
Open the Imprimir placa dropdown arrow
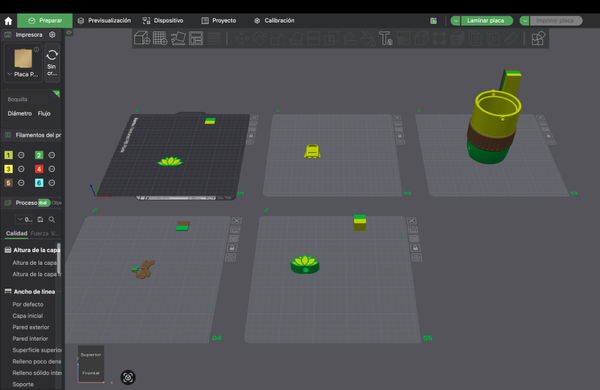pos(525,21)
